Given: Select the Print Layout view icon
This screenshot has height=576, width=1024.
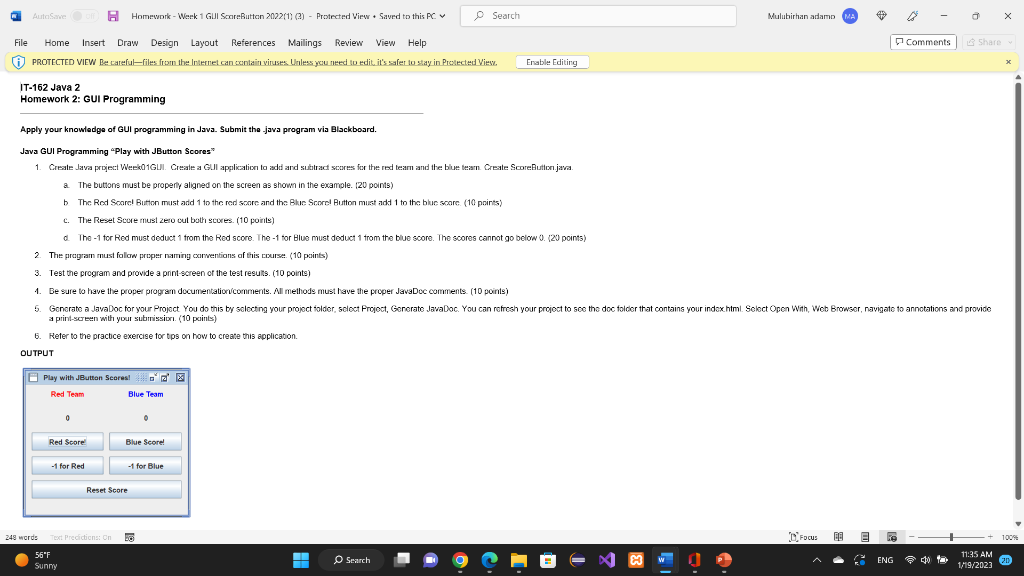Looking at the screenshot, I should click(x=864, y=537).
